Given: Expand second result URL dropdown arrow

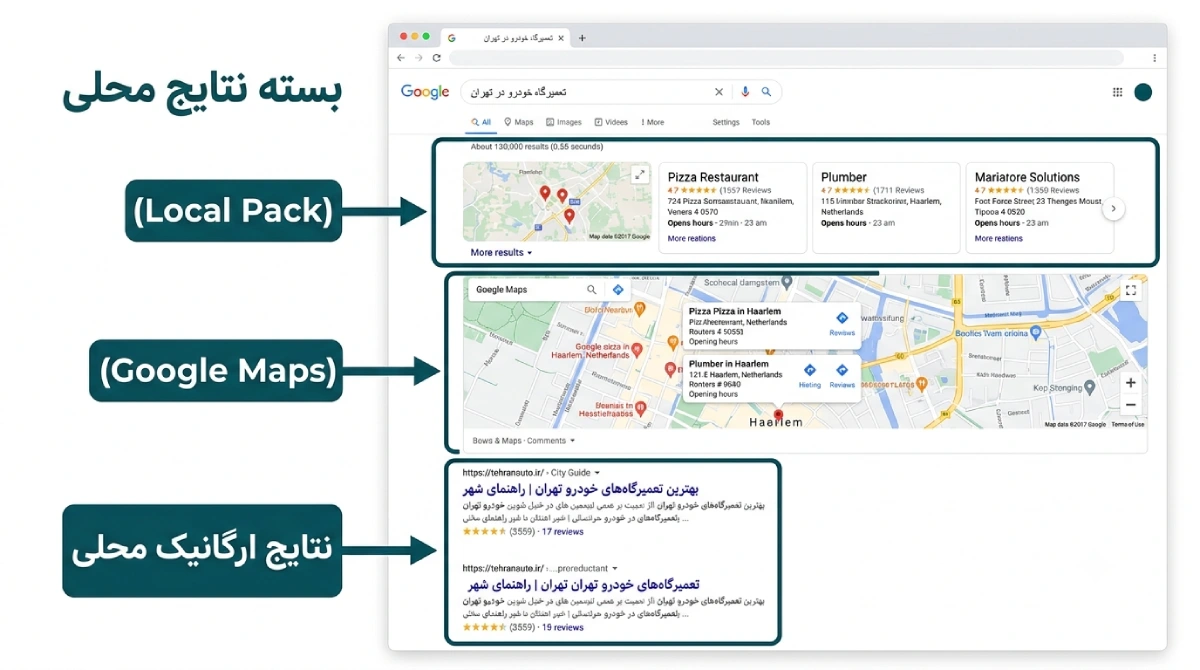Looking at the screenshot, I should pyautogui.click(x=615, y=569).
